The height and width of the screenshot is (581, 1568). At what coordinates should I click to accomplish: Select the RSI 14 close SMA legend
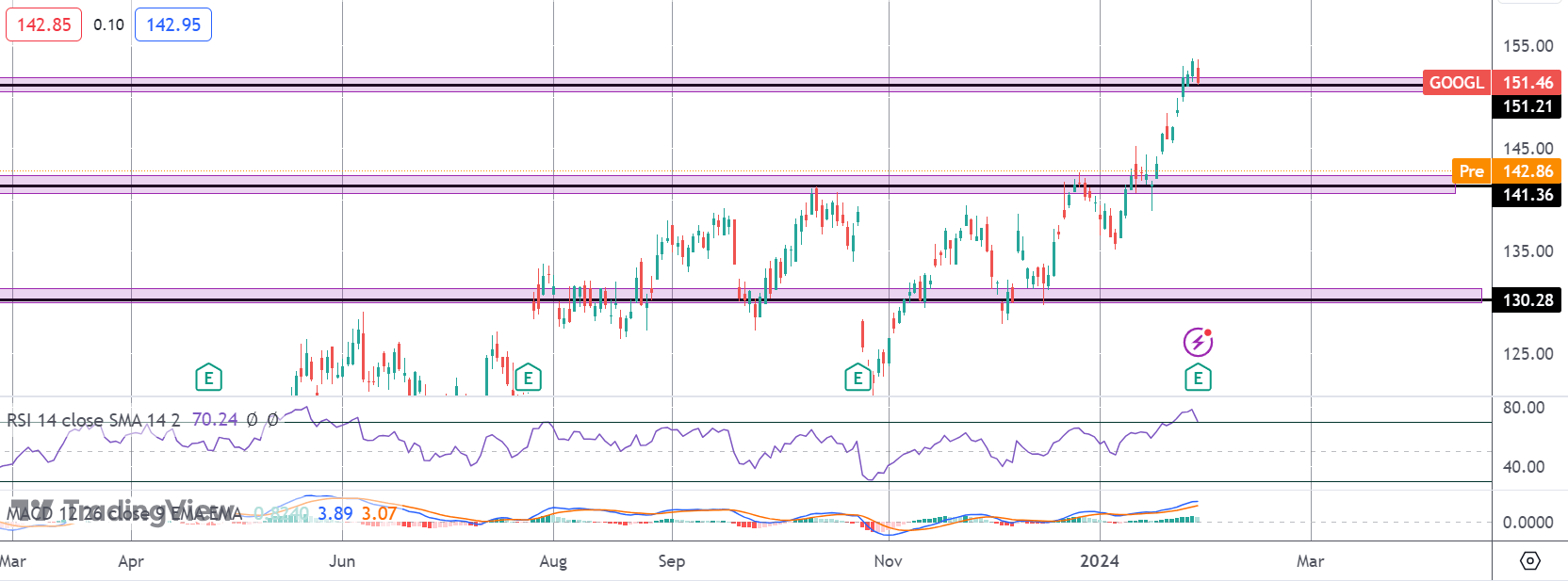[x=93, y=420]
